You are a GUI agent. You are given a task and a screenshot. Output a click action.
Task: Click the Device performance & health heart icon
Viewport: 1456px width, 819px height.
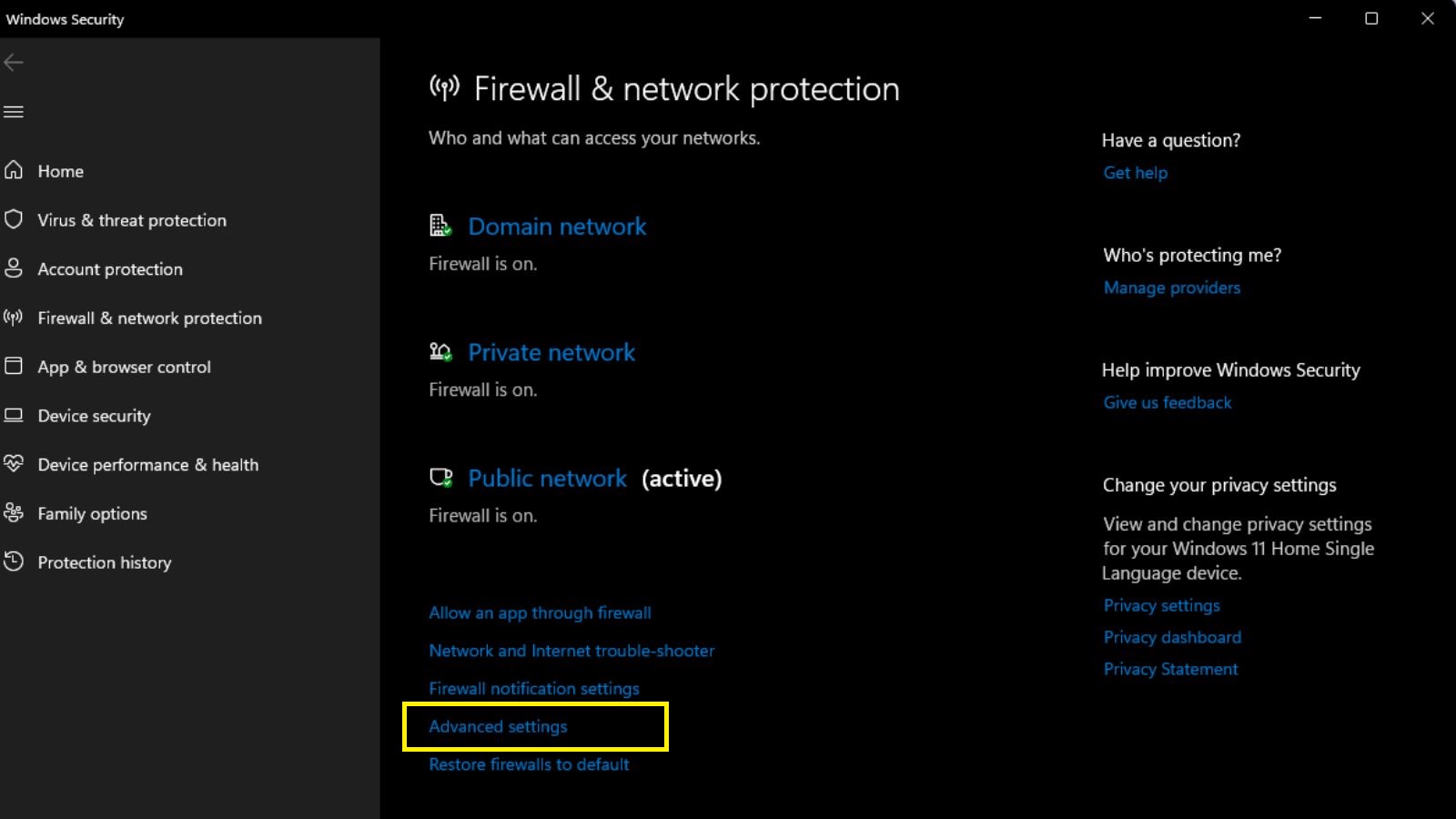pos(14,463)
